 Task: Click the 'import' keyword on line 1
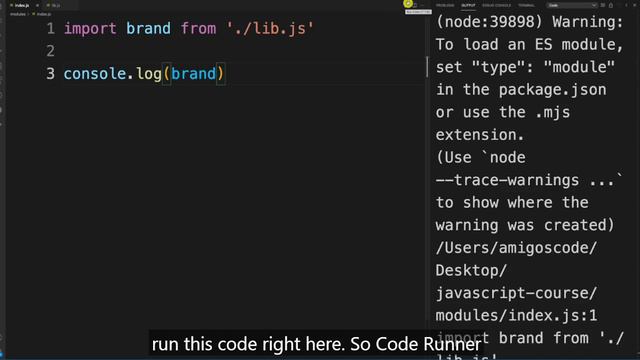90,29
